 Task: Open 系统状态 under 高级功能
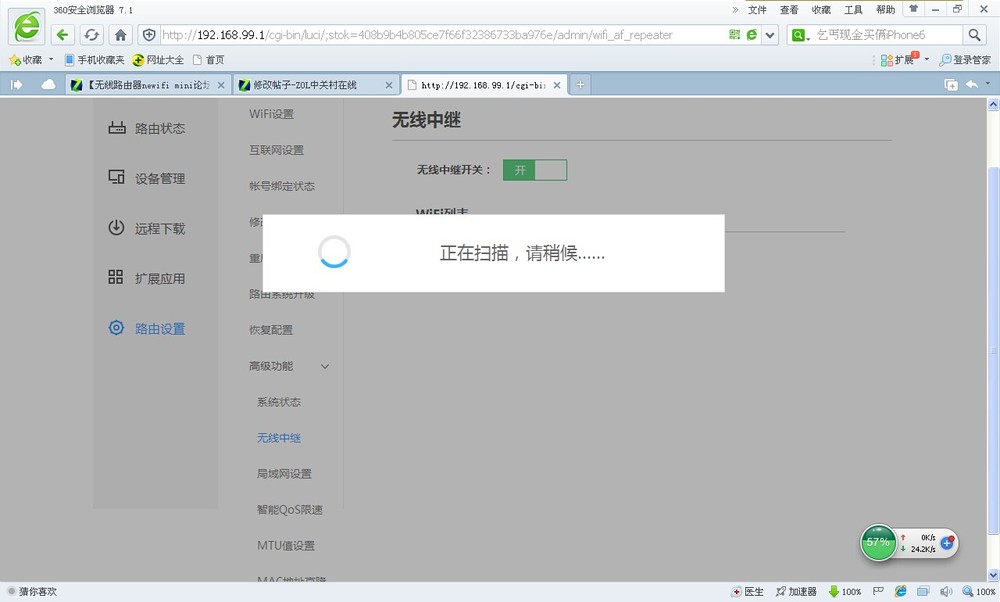click(x=278, y=402)
